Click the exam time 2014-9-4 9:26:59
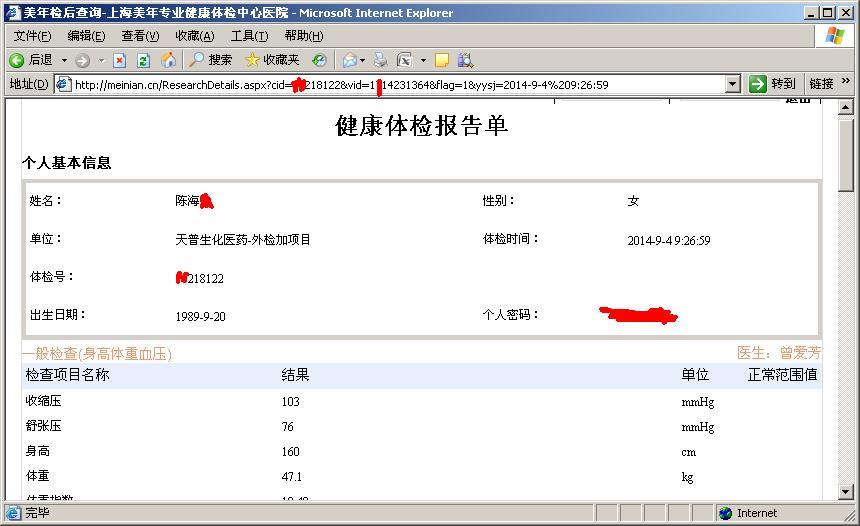860x526 pixels. point(669,240)
